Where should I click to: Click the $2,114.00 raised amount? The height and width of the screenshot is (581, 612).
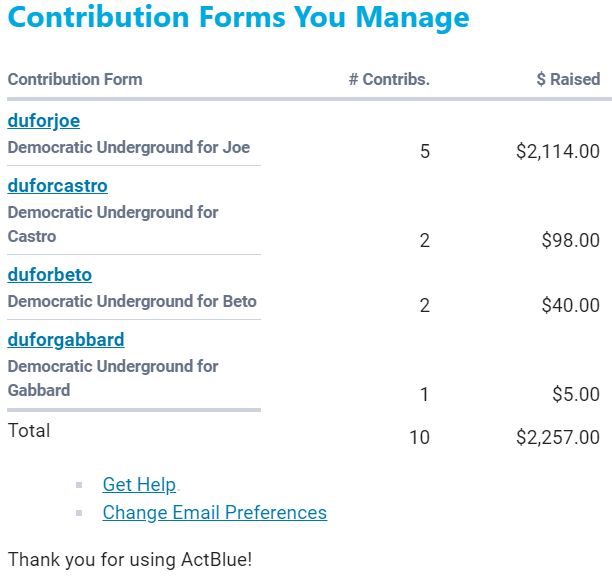(558, 152)
